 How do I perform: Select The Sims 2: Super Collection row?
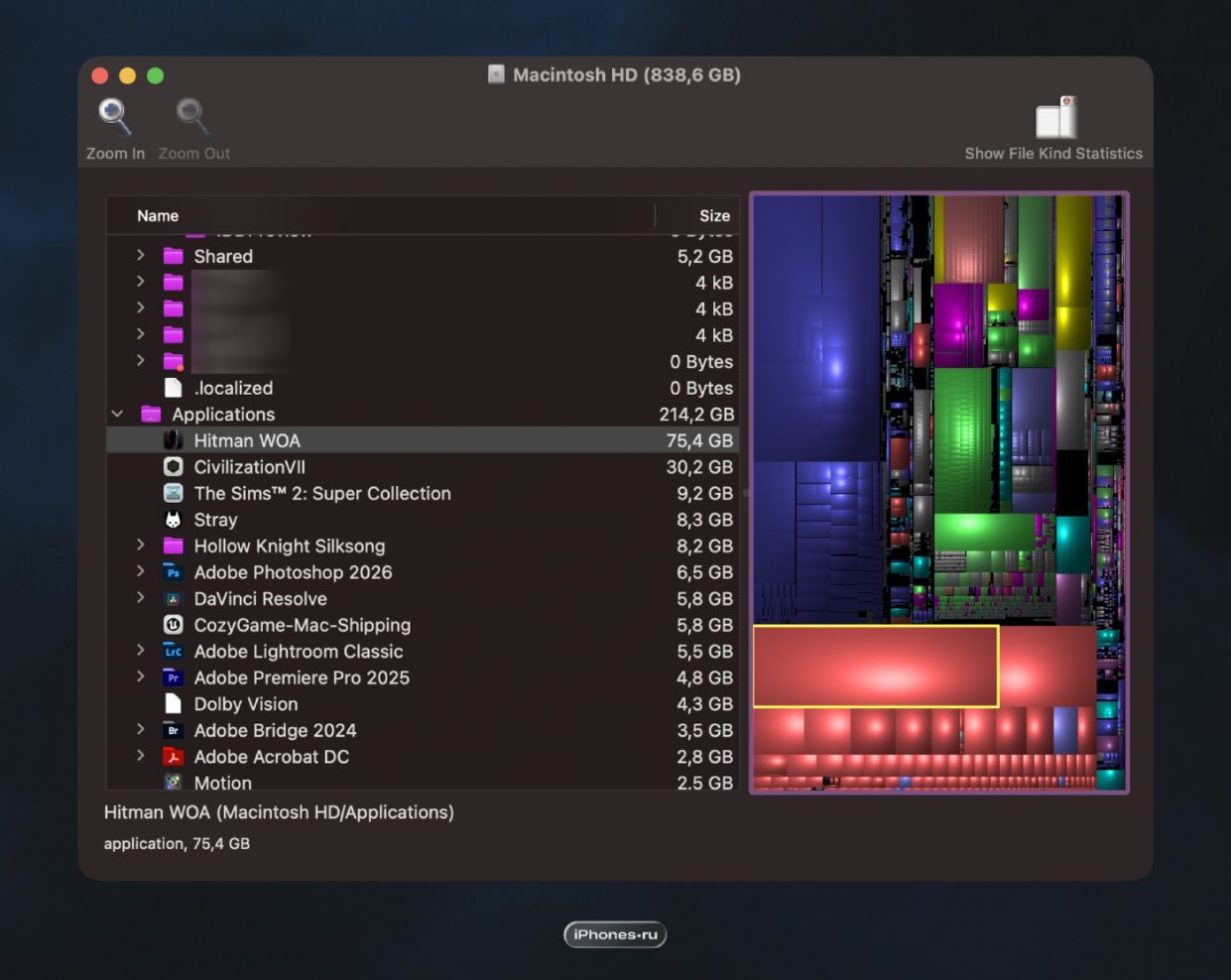click(423, 493)
